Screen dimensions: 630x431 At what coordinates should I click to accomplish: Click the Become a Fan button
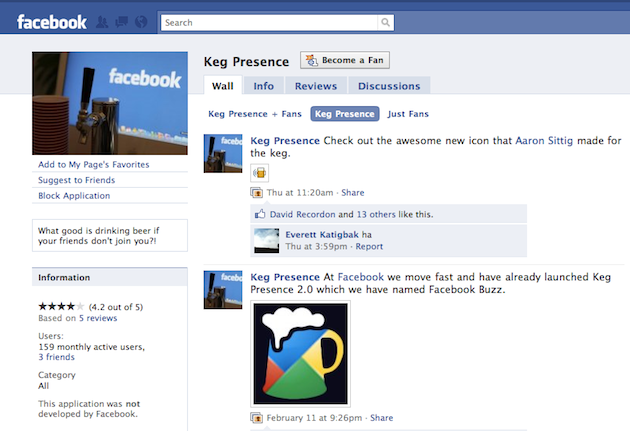tap(345, 60)
